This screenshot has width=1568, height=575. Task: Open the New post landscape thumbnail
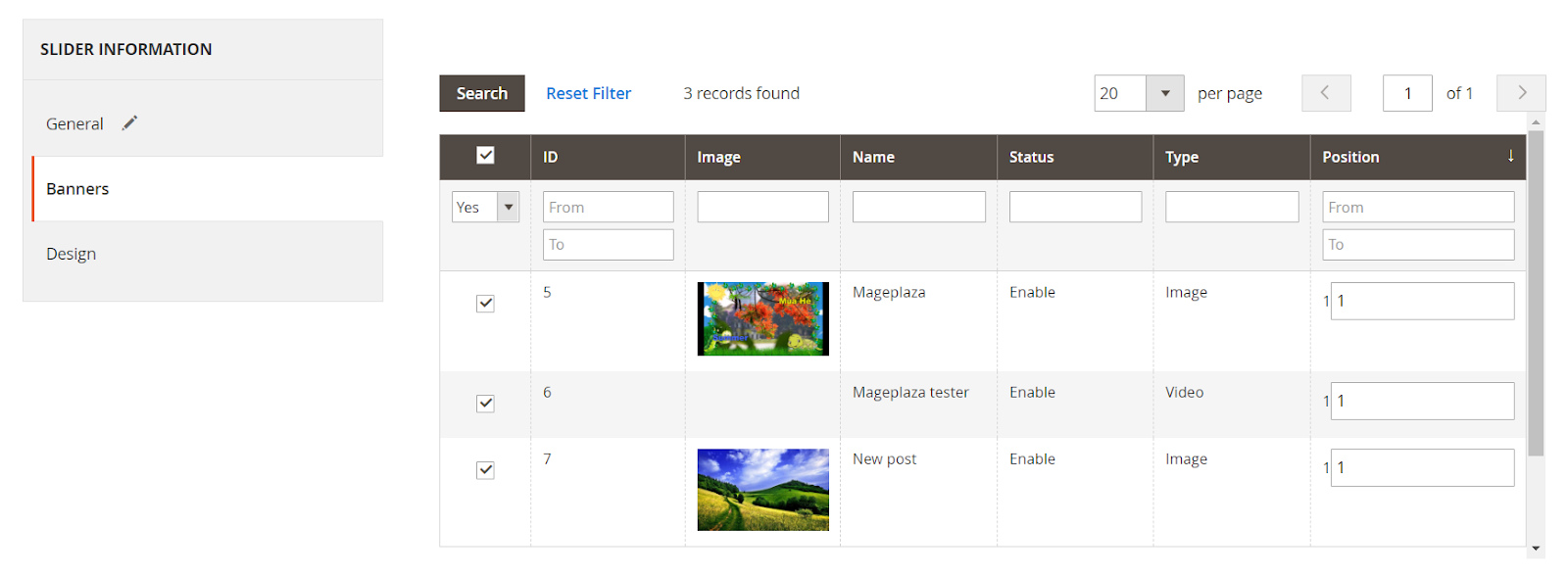[x=762, y=489]
